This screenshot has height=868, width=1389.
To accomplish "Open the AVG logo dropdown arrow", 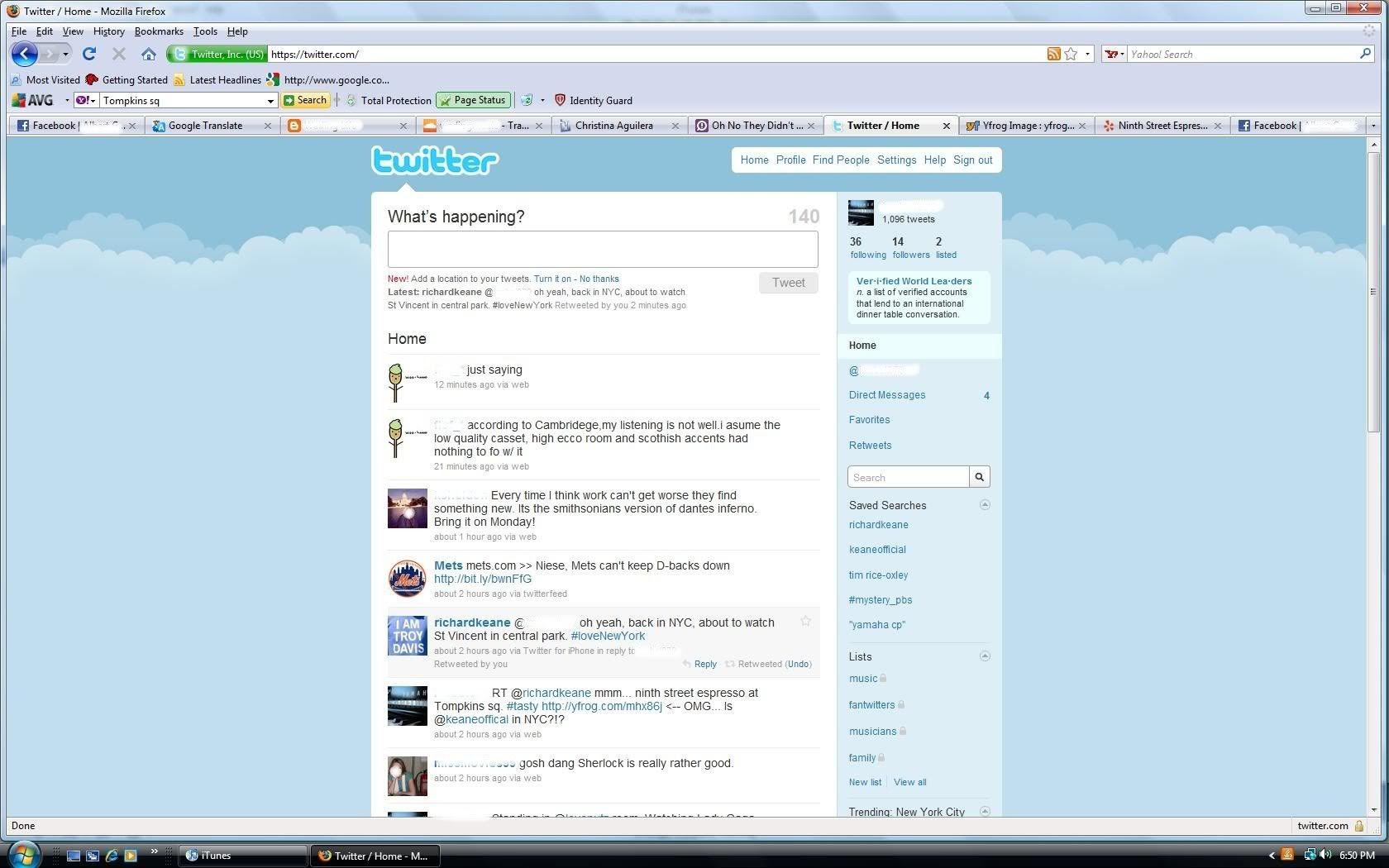I will (x=66, y=101).
